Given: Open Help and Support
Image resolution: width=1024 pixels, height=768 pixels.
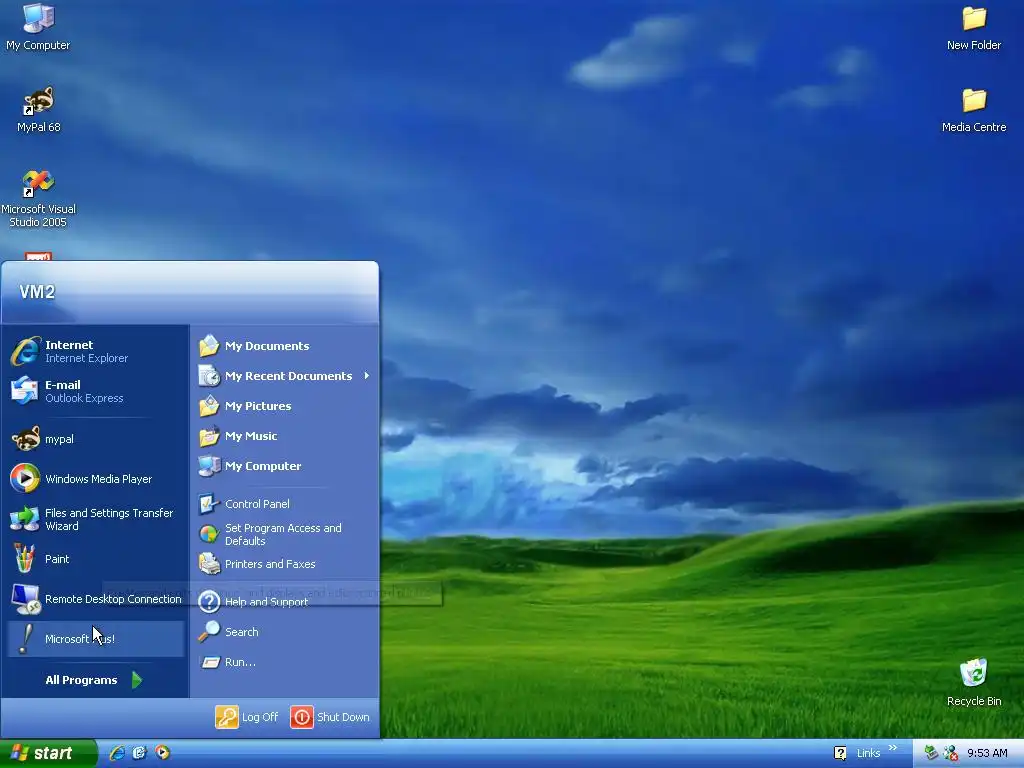Looking at the screenshot, I should point(285,602).
